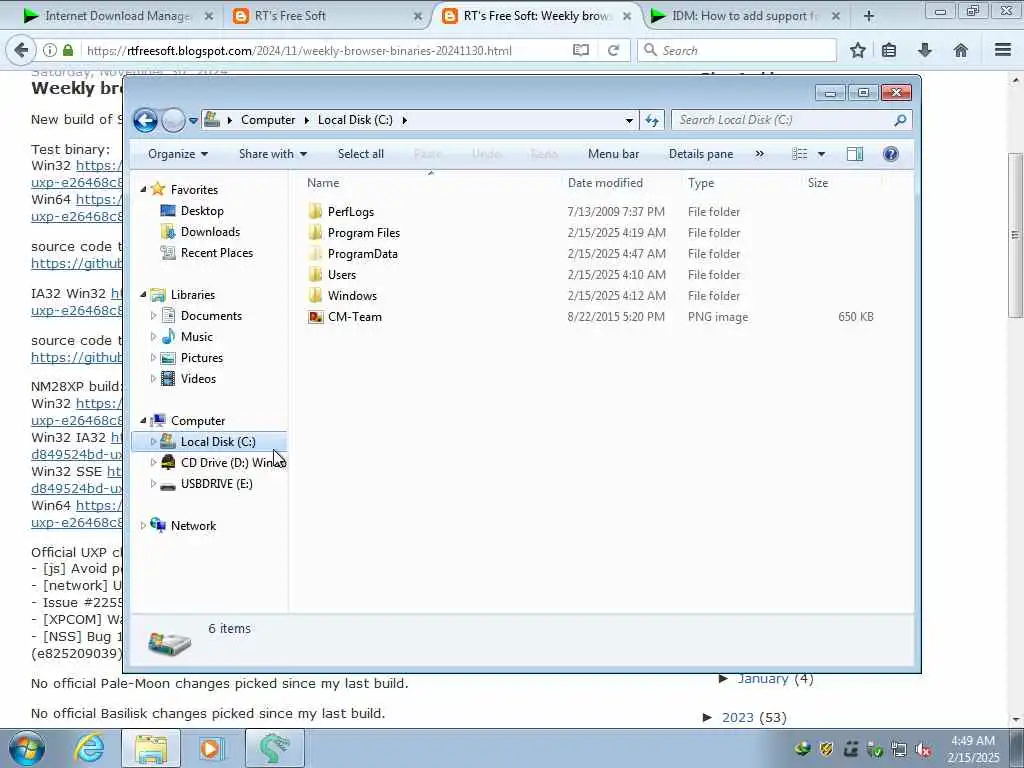Reload the current browser page
This screenshot has width=1024, height=768.
click(x=613, y=50)
